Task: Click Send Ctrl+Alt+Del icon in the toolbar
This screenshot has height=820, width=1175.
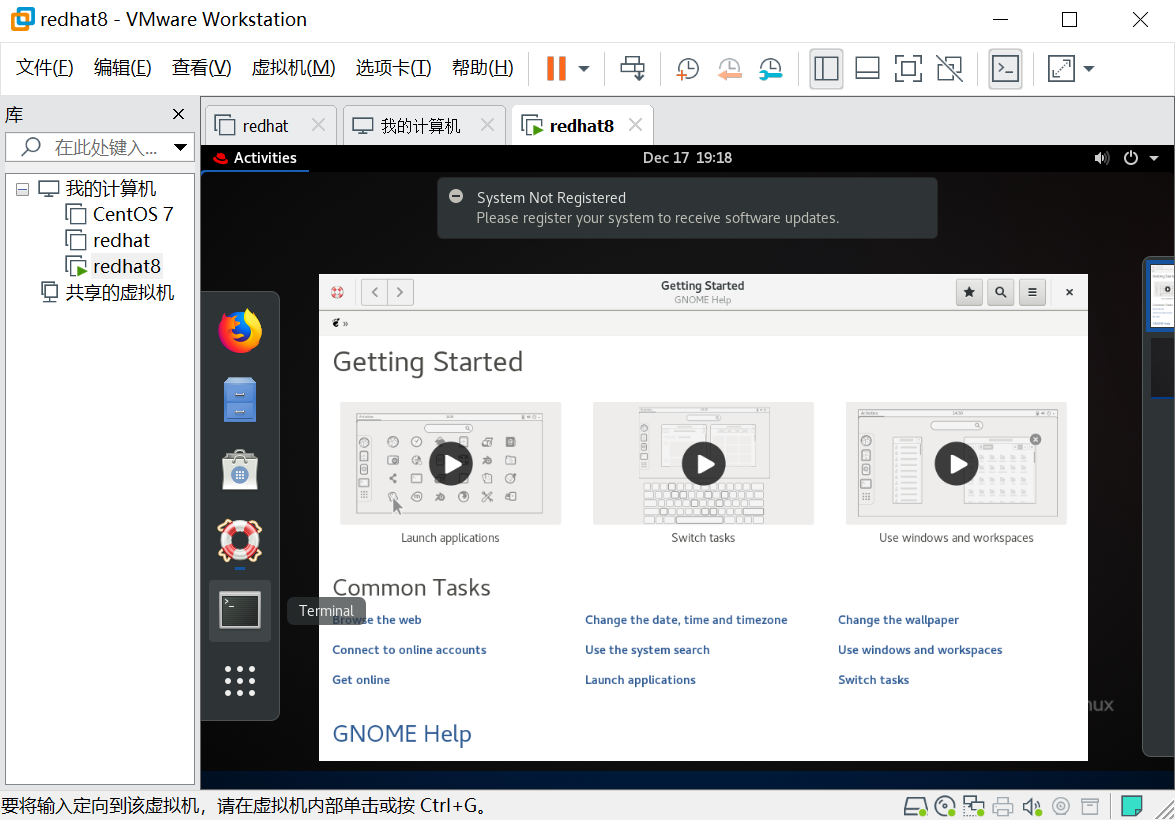Action: click(x=632, y=68)
